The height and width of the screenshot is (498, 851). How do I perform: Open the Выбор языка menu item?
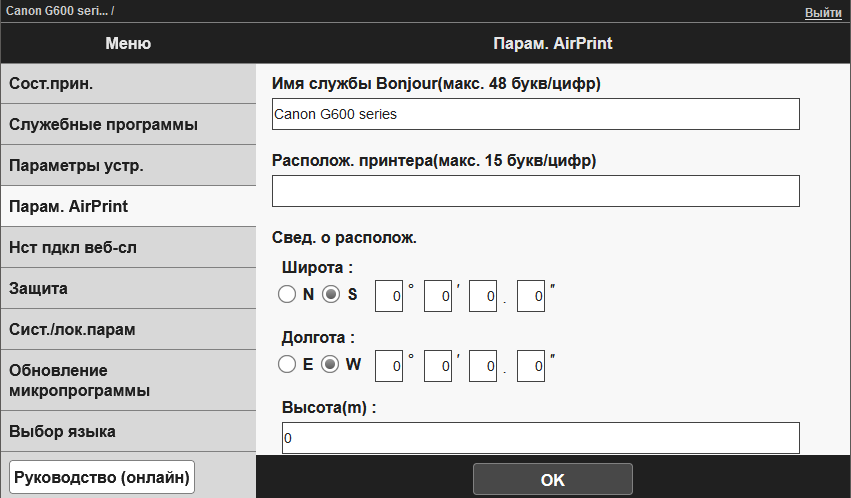[x=128, y=431]
